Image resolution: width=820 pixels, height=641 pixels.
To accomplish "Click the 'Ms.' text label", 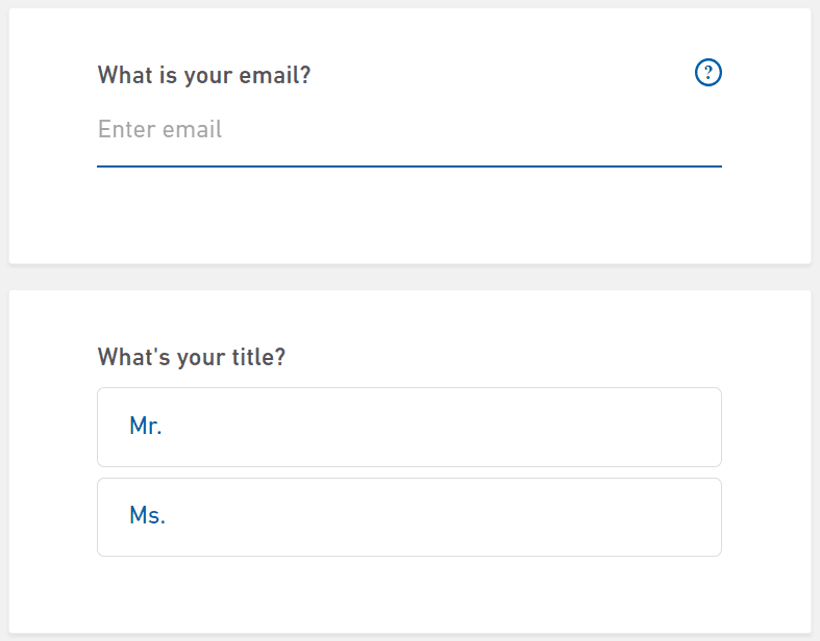I will (x=147, y=517).
